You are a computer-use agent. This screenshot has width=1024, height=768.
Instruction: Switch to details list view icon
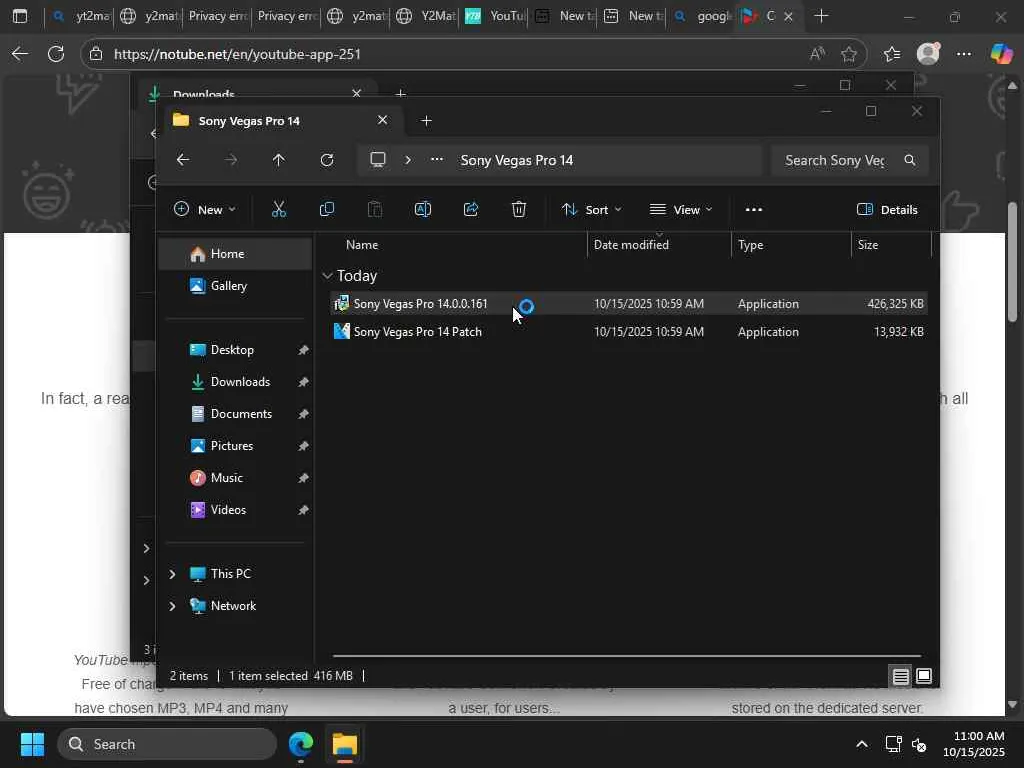point(901,676)
